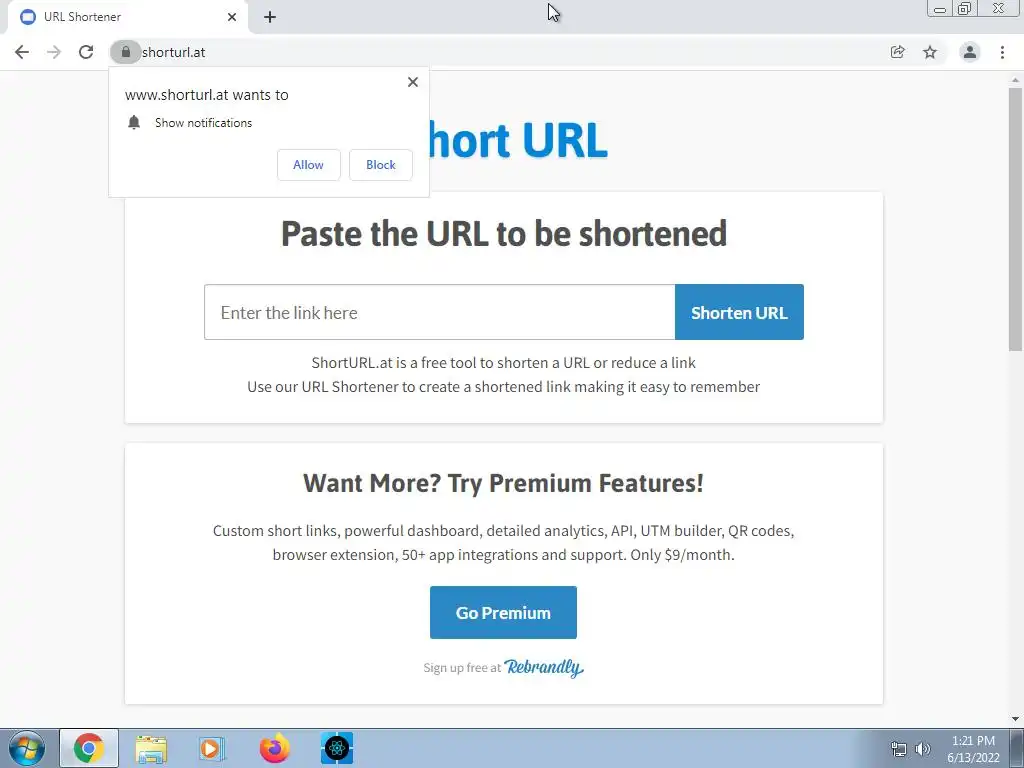Click the scrollbar down arrow
This screenshot has width=1024, height=768.
click(x=1015, y=719)
